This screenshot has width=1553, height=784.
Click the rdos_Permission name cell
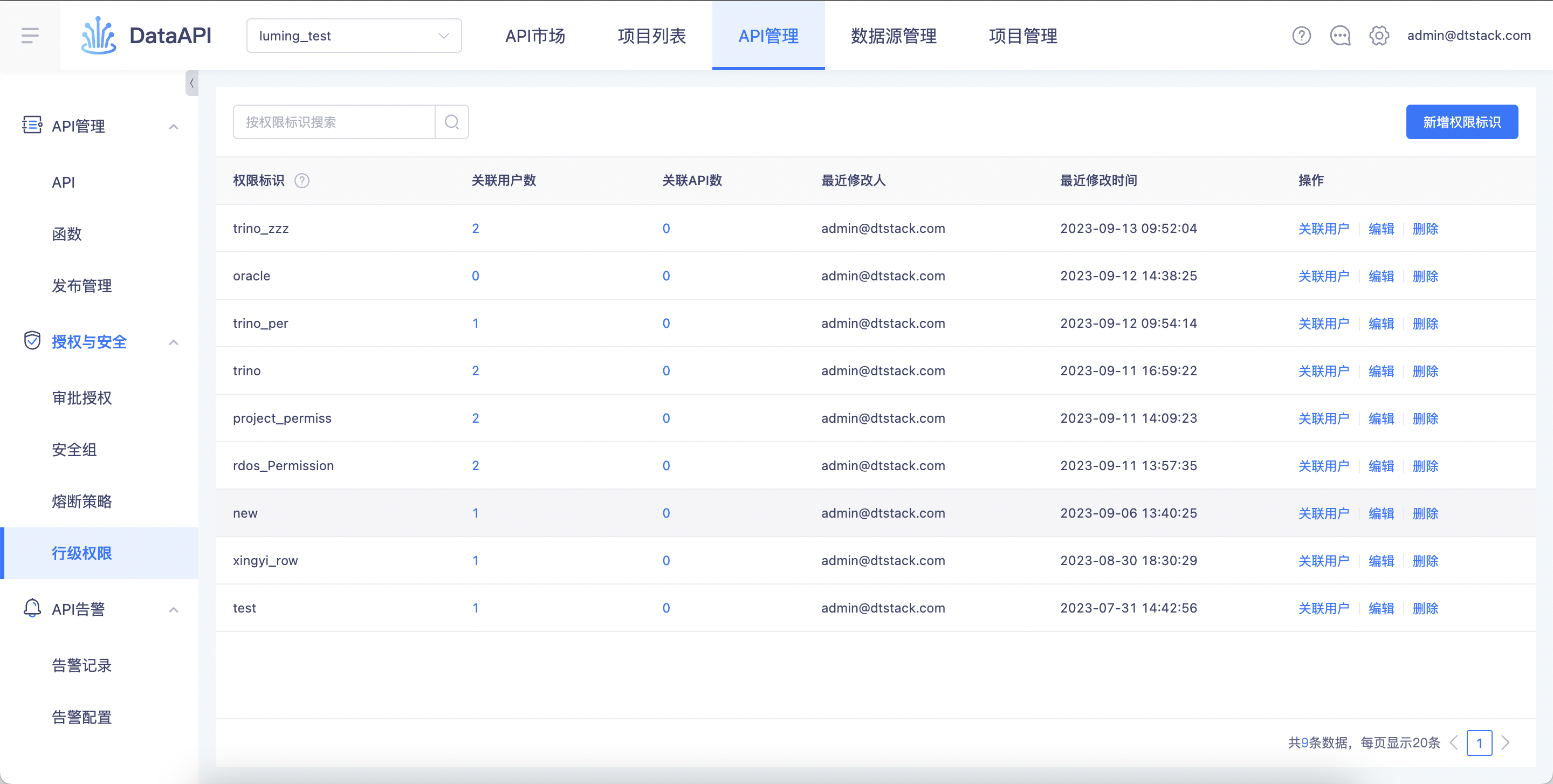283,466
